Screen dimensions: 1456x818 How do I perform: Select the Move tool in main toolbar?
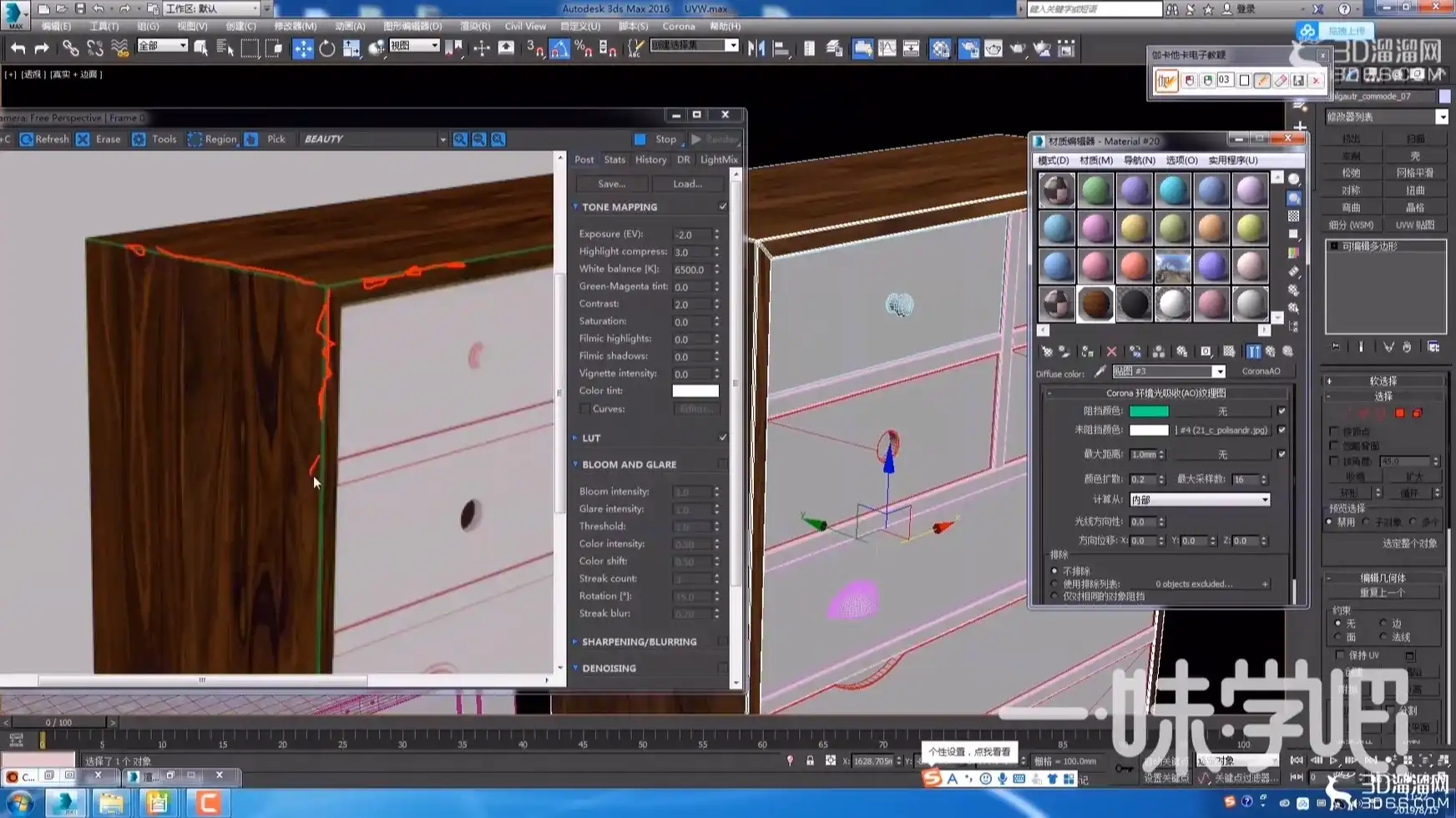pos(302,48)
